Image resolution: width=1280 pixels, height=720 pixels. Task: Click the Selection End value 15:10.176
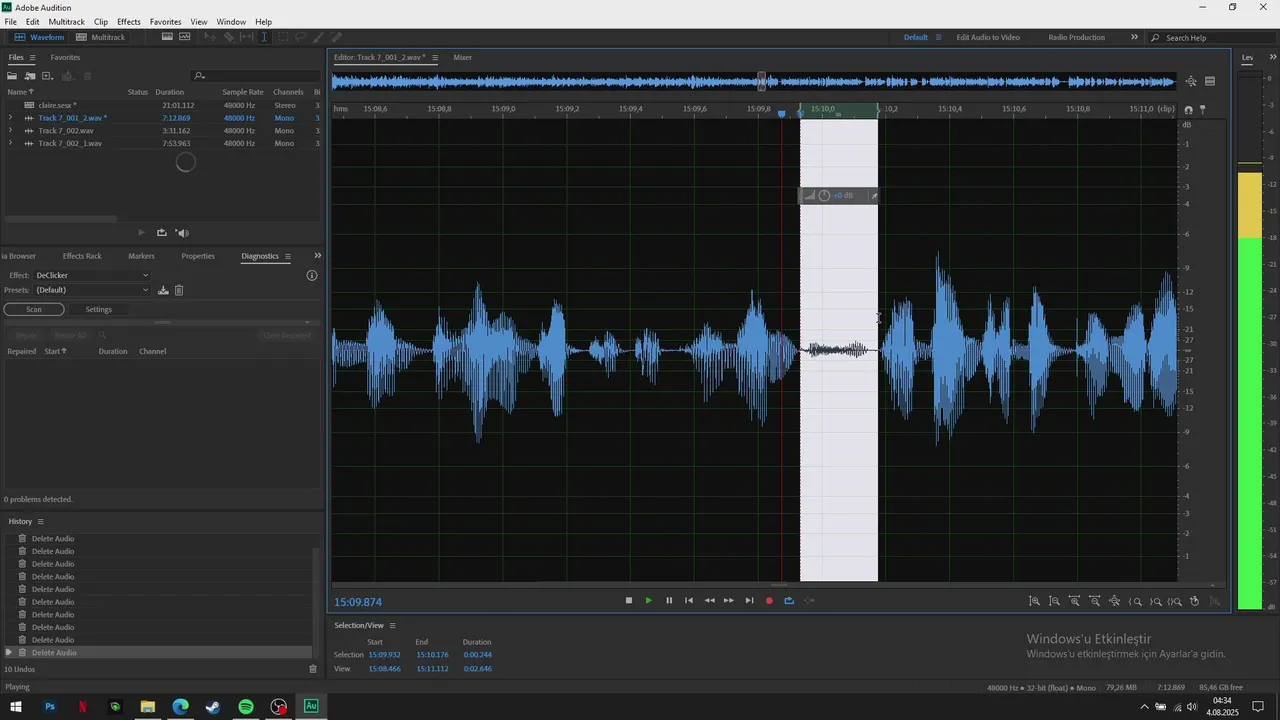432,655
